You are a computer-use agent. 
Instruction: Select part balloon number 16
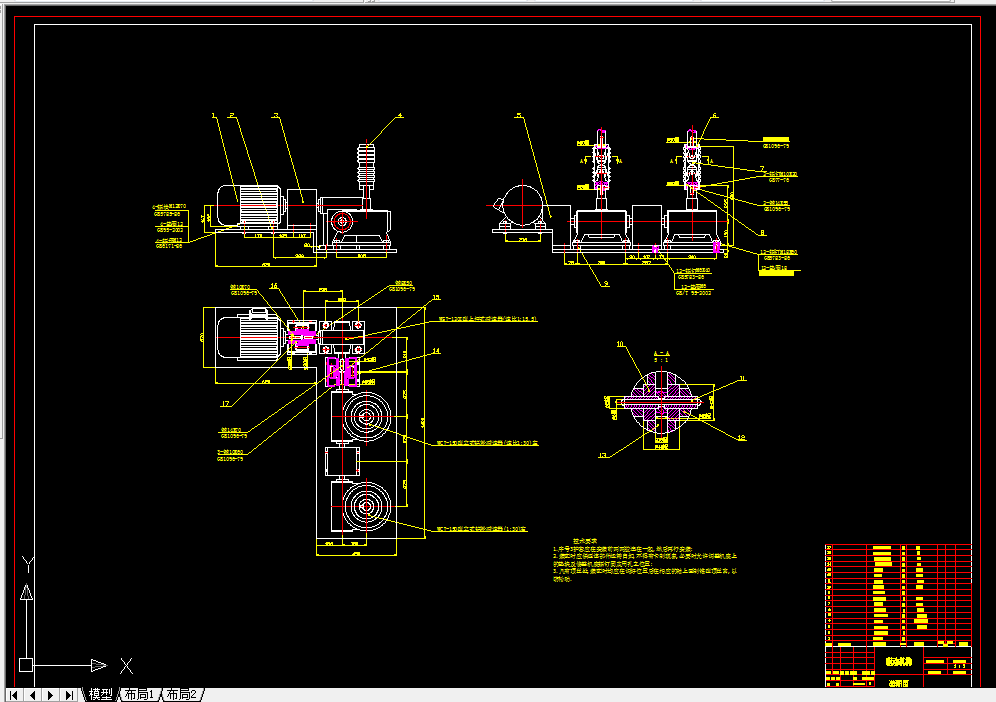point(274,285)
